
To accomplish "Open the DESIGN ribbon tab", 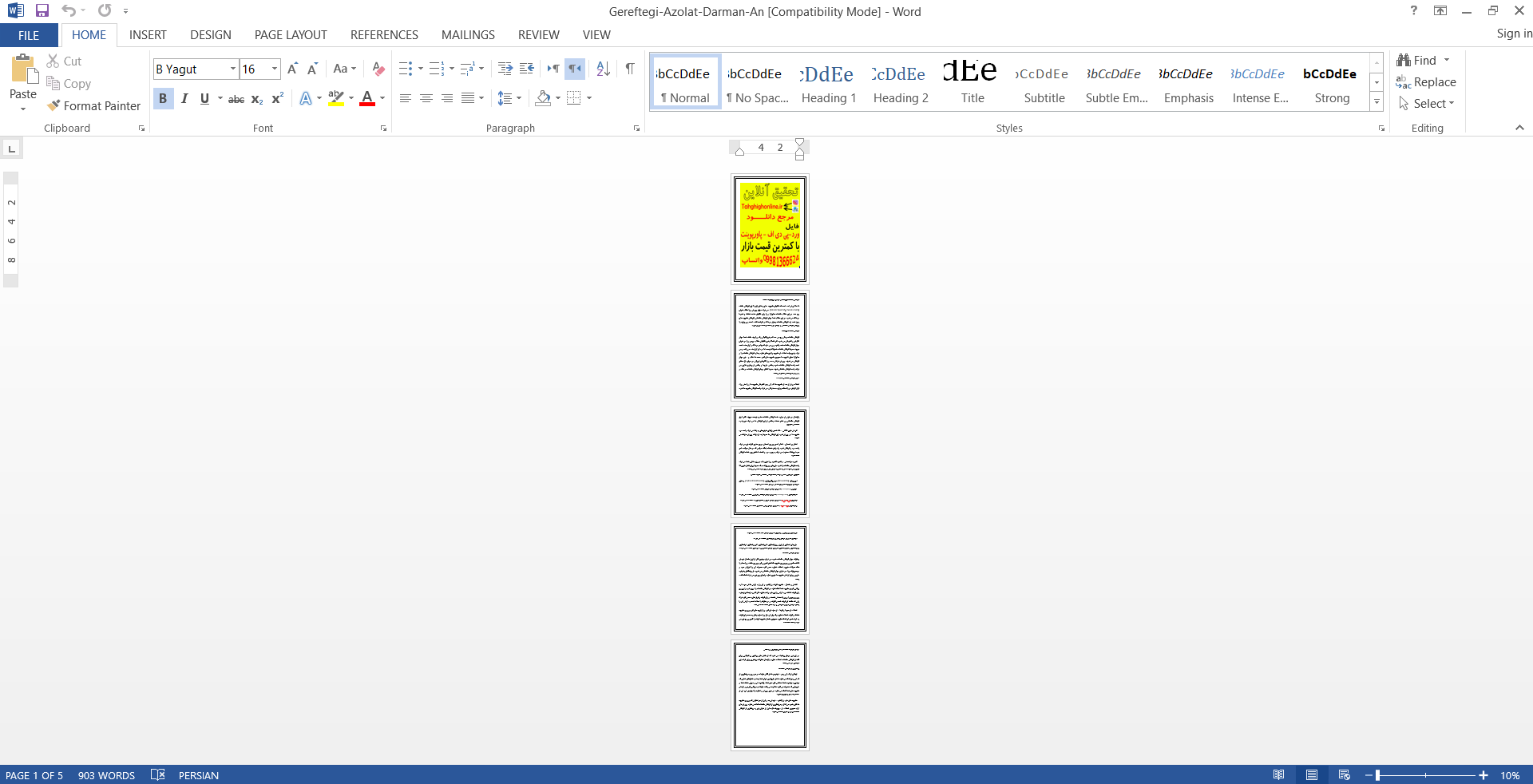I will point(211,35).
